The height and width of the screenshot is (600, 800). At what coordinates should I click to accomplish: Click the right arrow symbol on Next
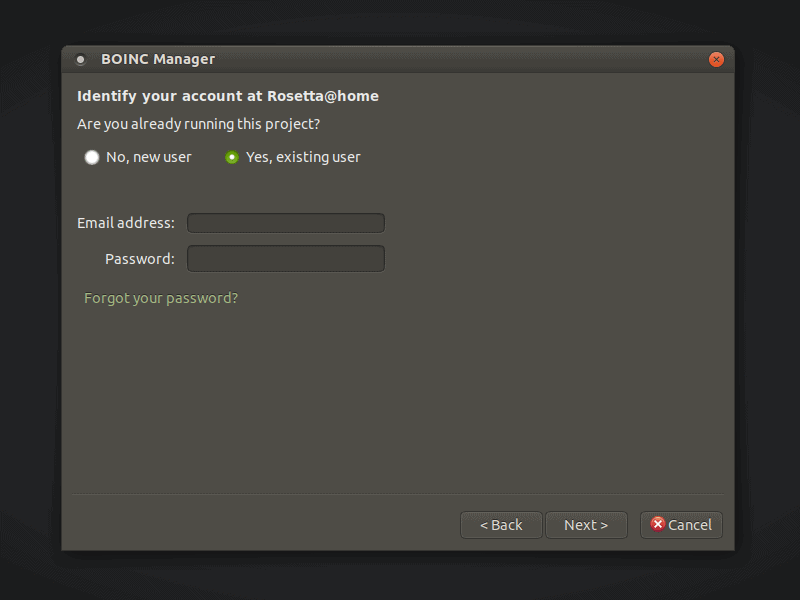(x=604, y=525)
